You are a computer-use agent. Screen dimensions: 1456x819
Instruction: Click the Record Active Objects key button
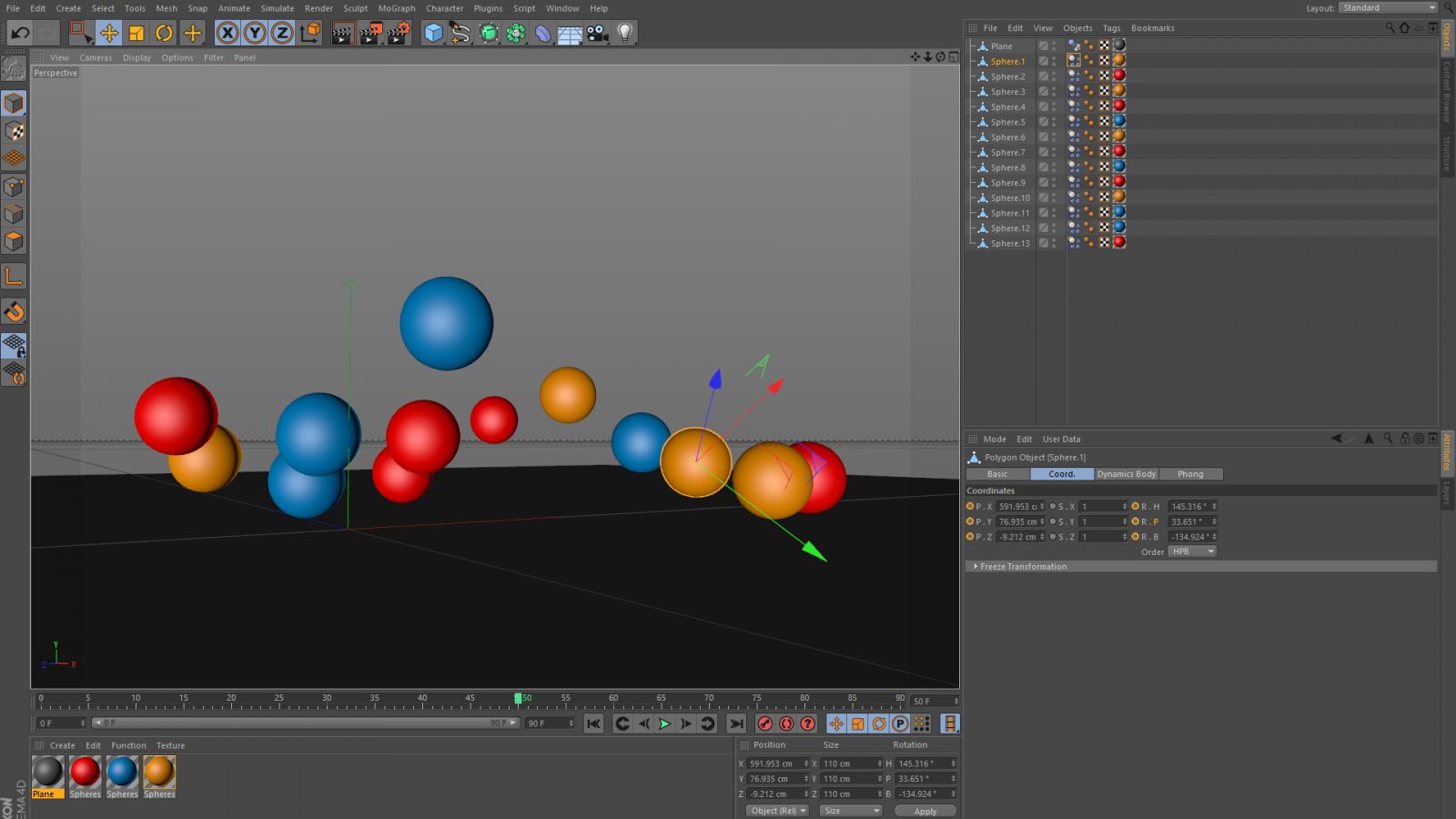click(765, 723)
